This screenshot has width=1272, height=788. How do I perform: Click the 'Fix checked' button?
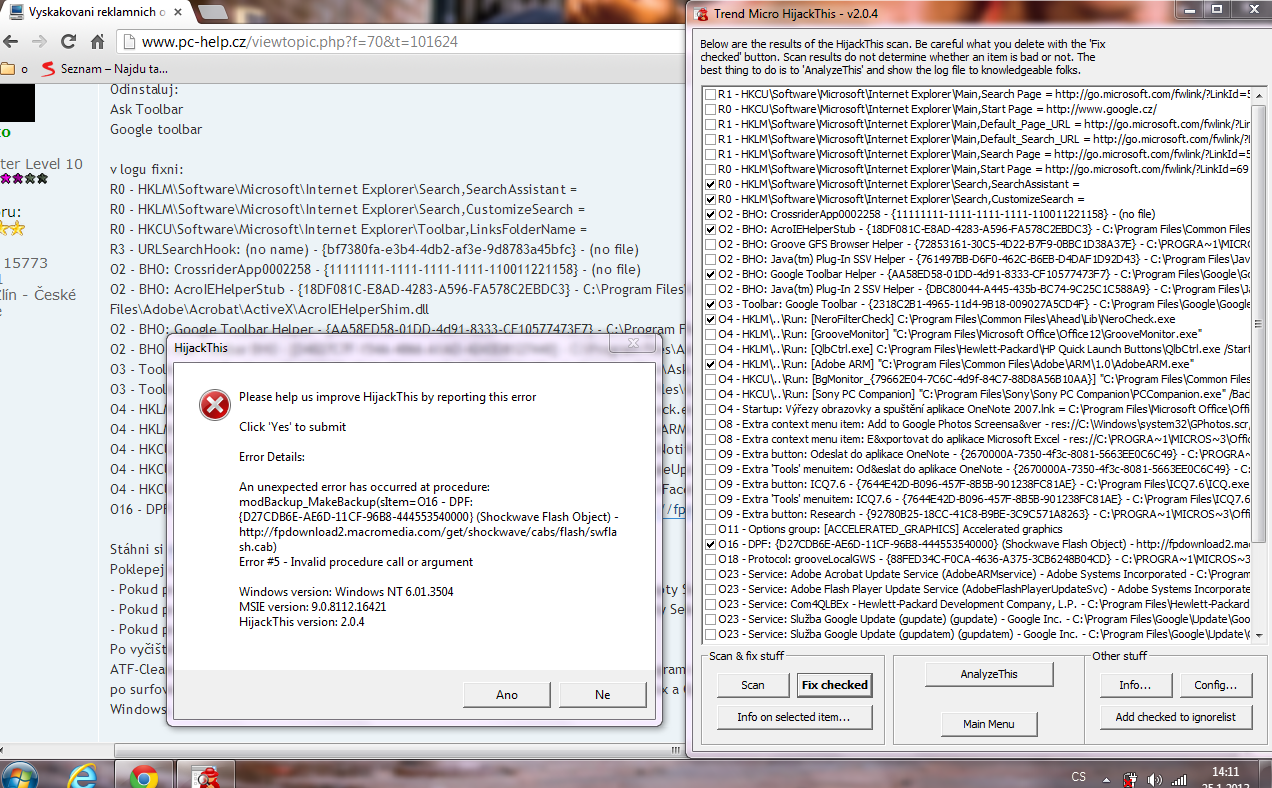click(x=834, y=685)
